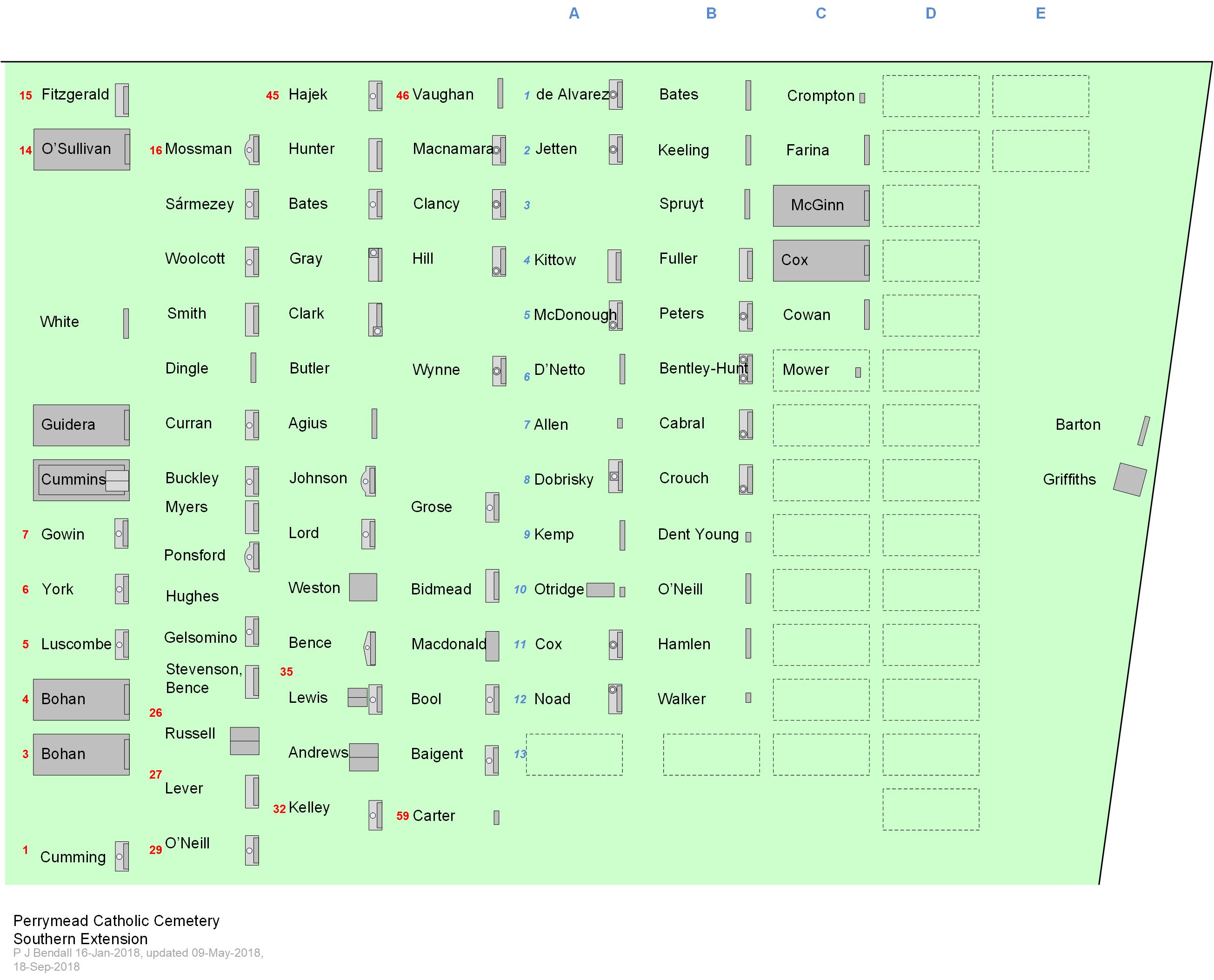Image resolution: width=1214 pixels, height=980 pixels.
Task: Select the McGinn grave plot
Action: point(821,206)
